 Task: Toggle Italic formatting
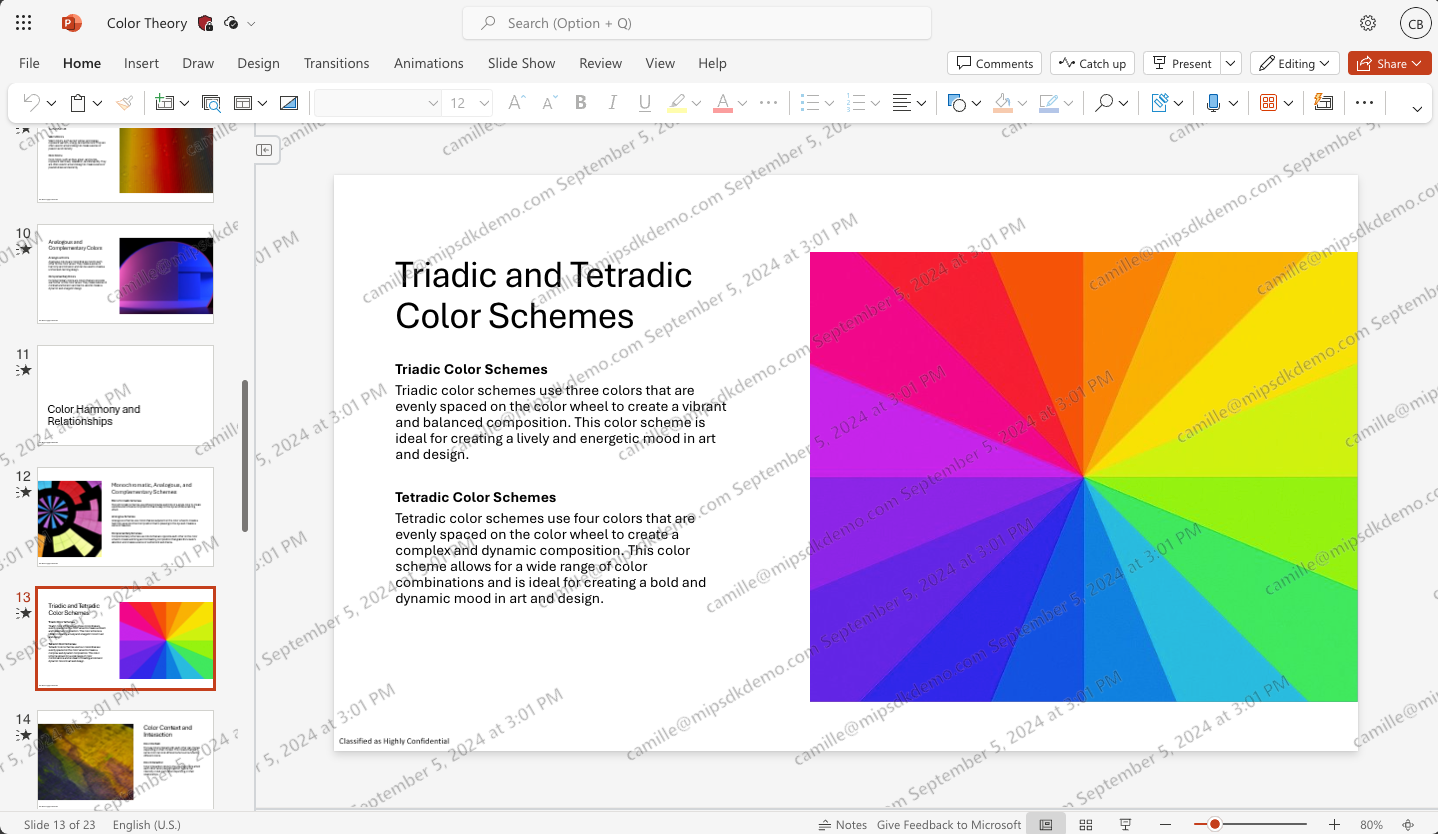[612, 102]
